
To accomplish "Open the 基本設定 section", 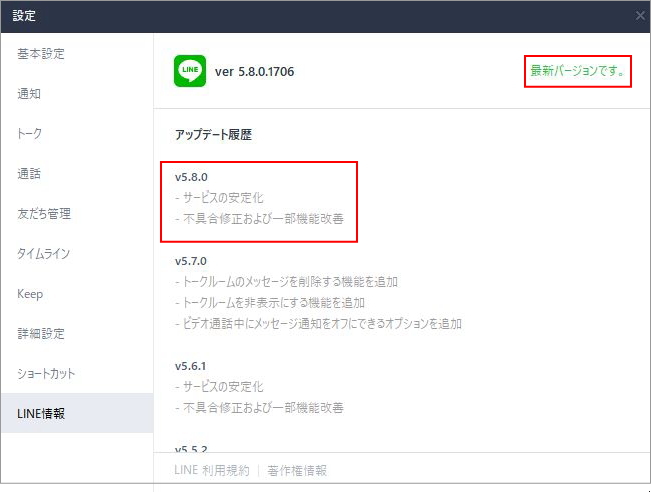I will click(41, 54).
